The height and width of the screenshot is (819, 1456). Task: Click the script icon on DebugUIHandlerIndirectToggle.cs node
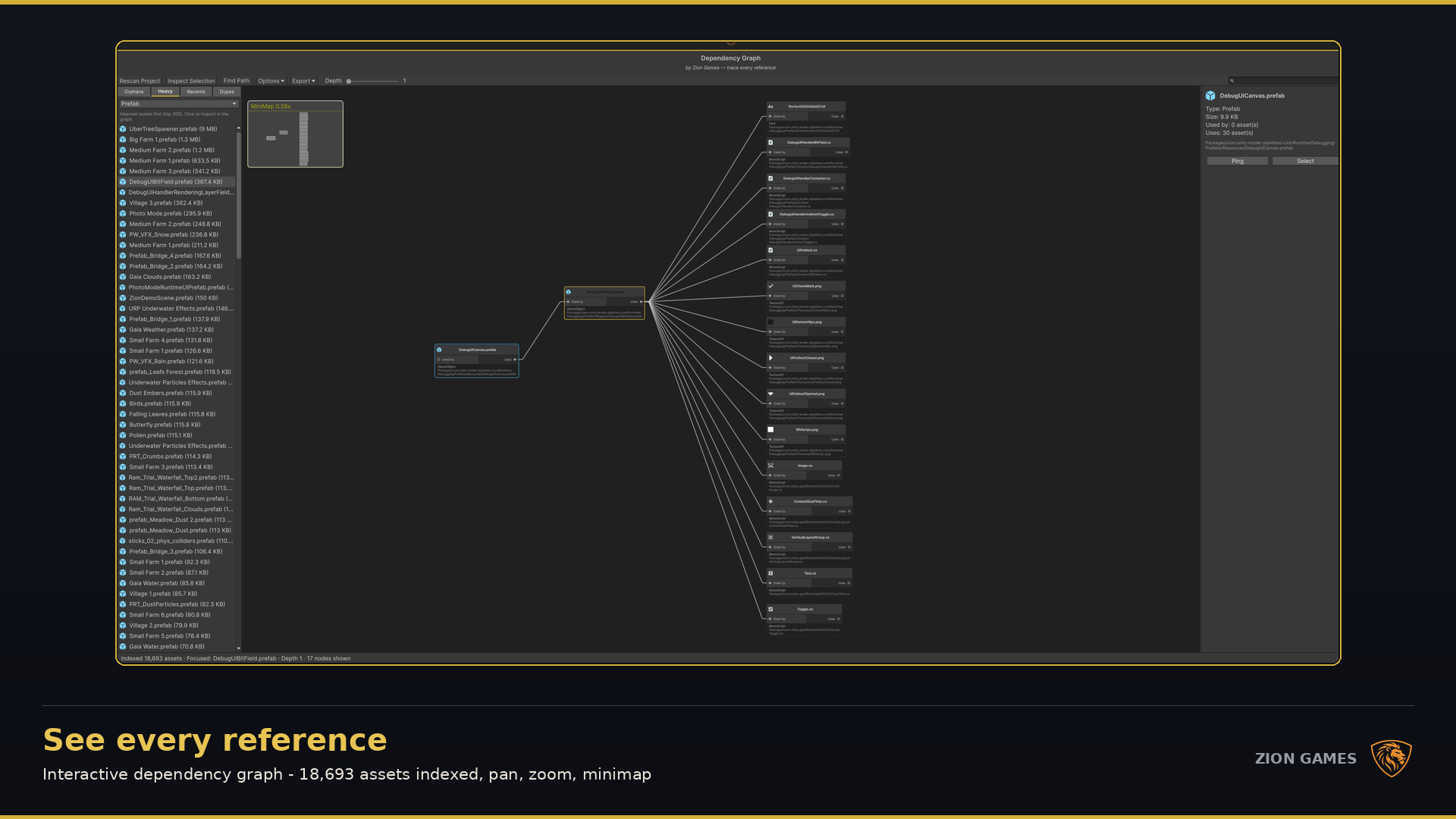771,215
